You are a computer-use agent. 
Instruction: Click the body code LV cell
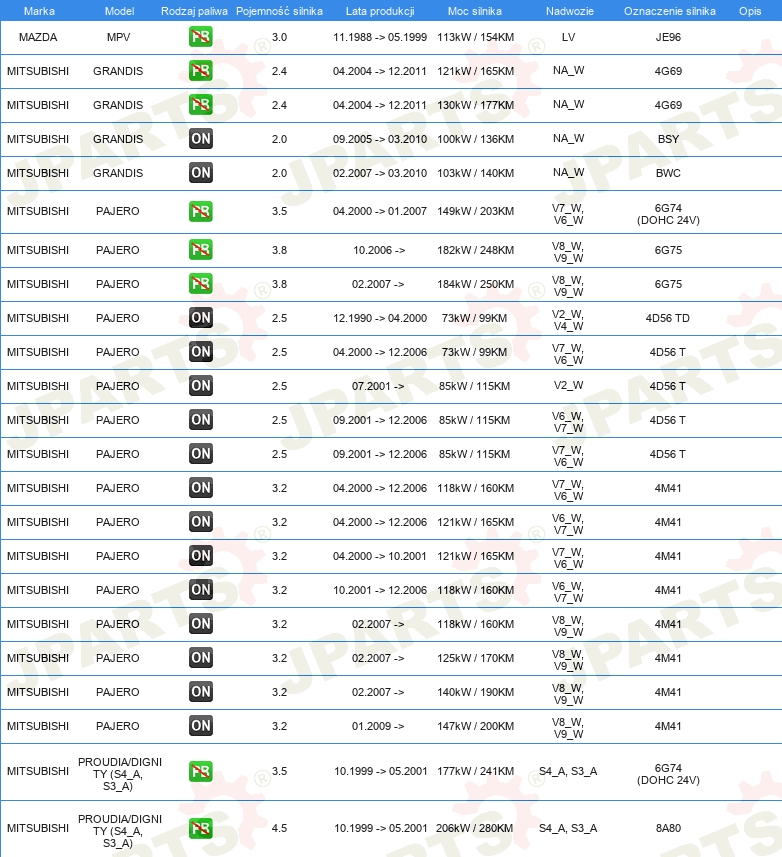[x=568, y=37]
